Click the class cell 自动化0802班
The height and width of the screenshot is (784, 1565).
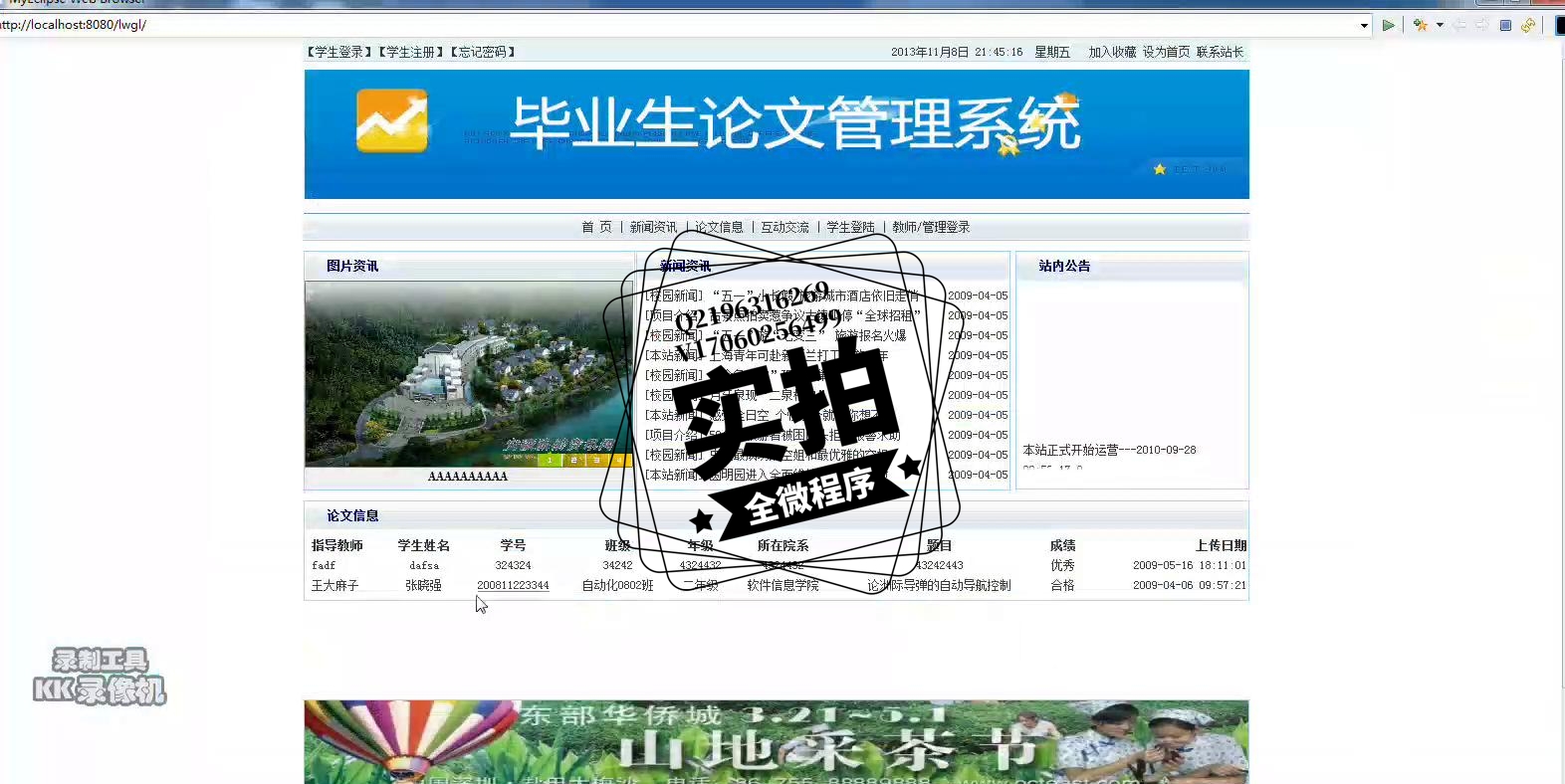(x=617, y=585)
